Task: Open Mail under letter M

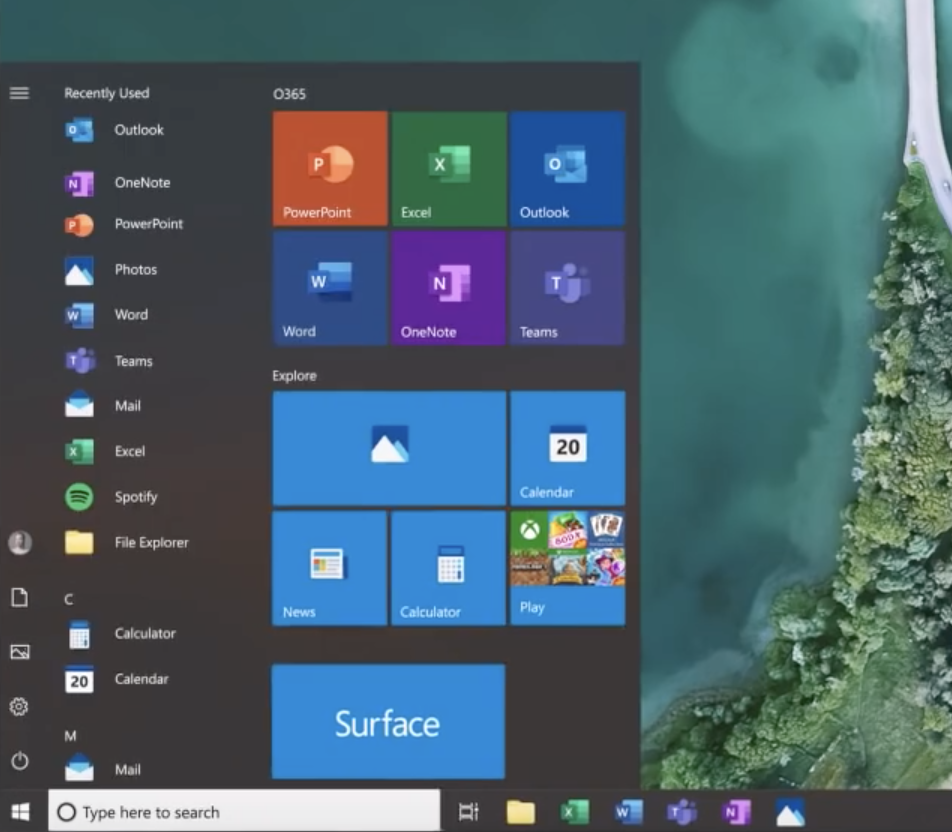Action: (x=104, y=768)
